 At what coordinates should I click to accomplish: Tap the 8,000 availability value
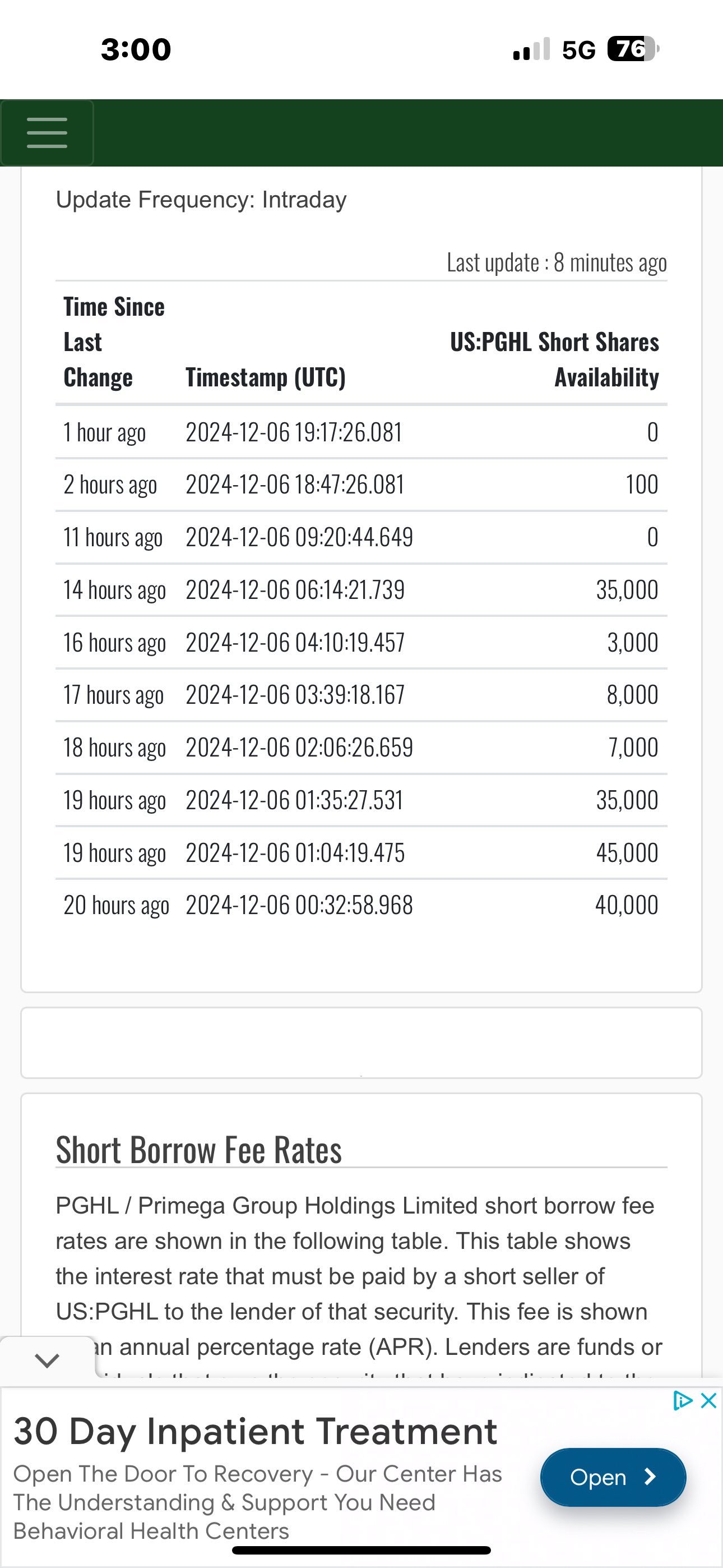pyautogui.click(x=633, y=695)
